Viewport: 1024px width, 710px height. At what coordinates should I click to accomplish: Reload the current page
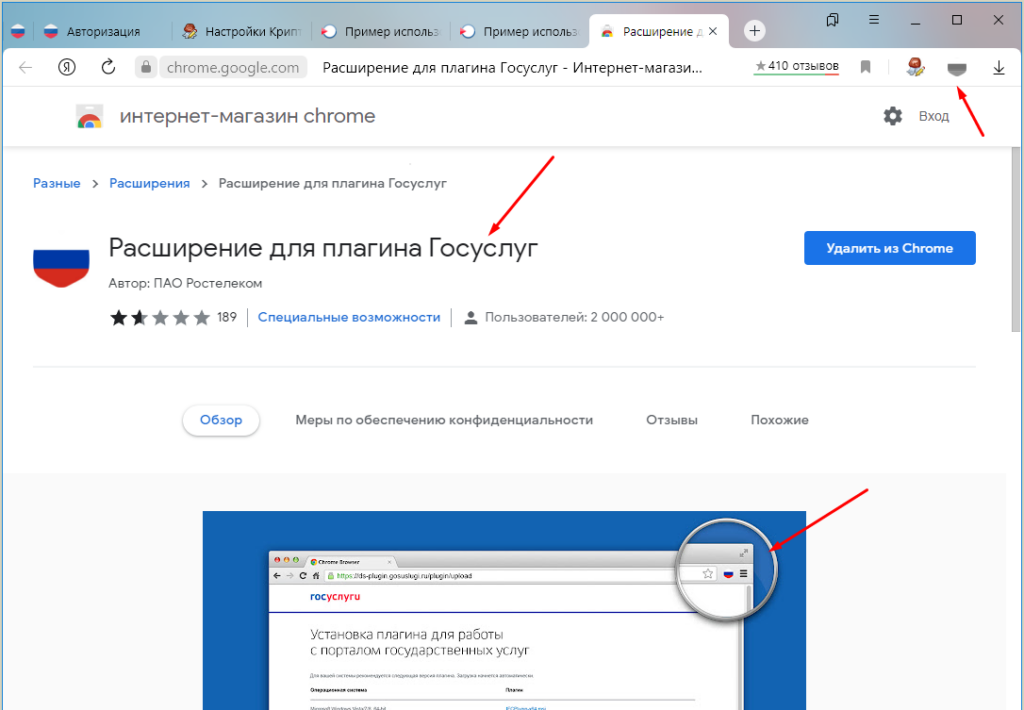click(108, 67)
